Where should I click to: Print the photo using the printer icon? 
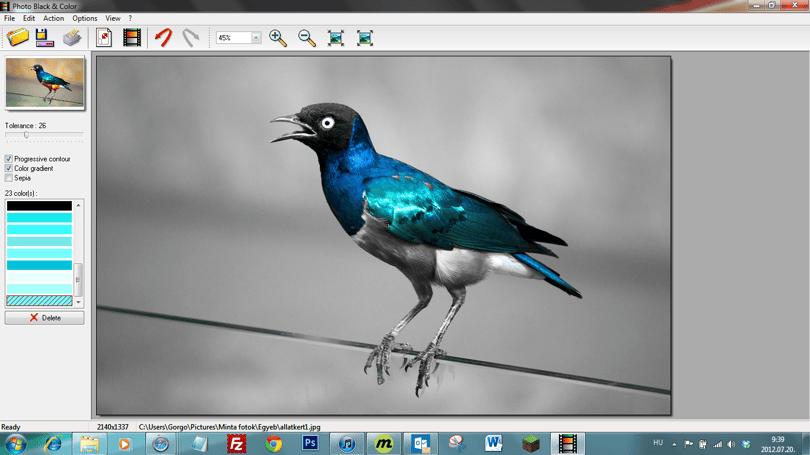point(72,38)
